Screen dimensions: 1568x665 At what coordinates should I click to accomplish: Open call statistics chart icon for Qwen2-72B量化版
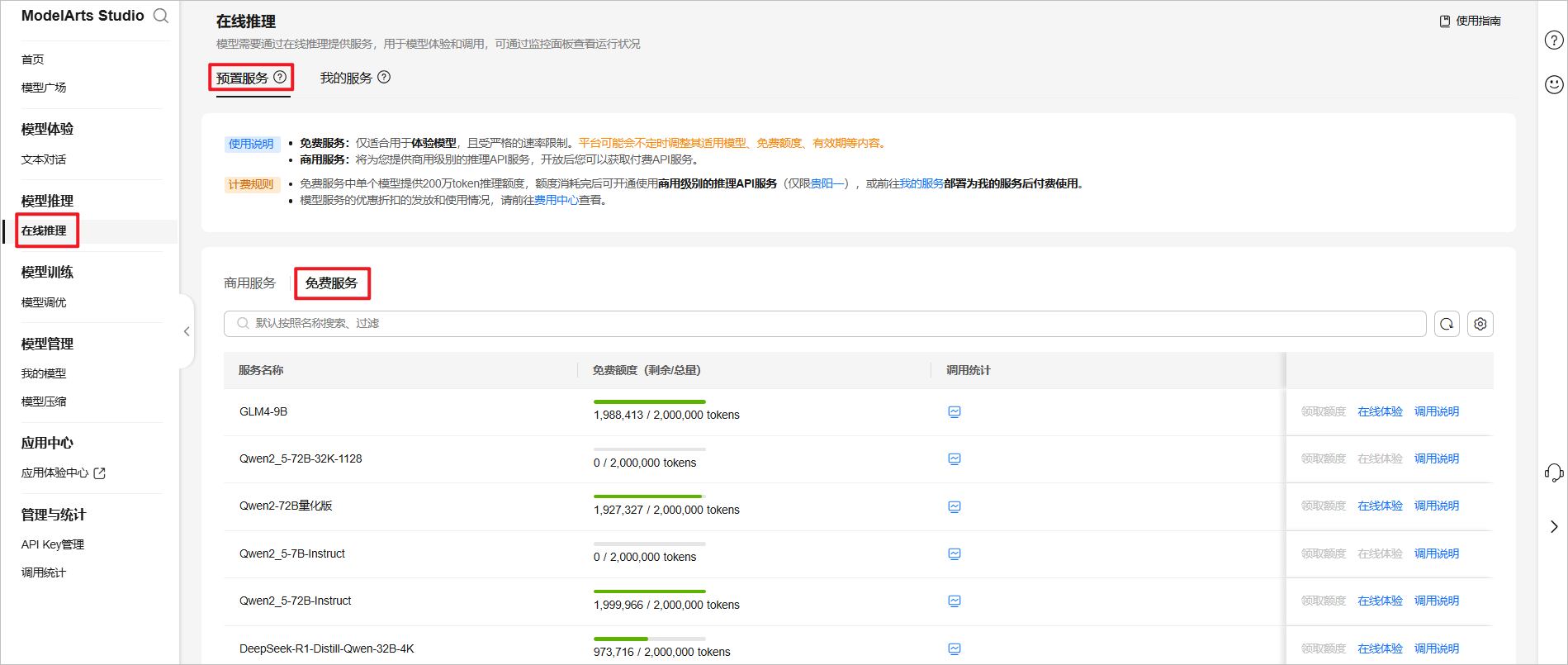955,507
